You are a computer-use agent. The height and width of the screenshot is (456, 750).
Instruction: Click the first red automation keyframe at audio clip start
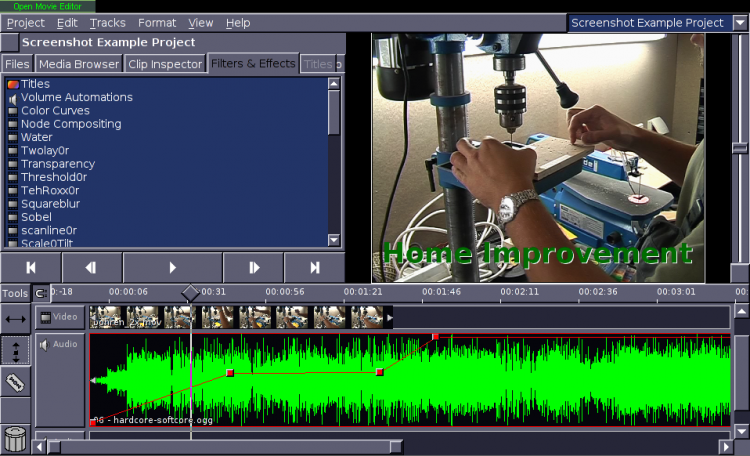click(93, 423)
